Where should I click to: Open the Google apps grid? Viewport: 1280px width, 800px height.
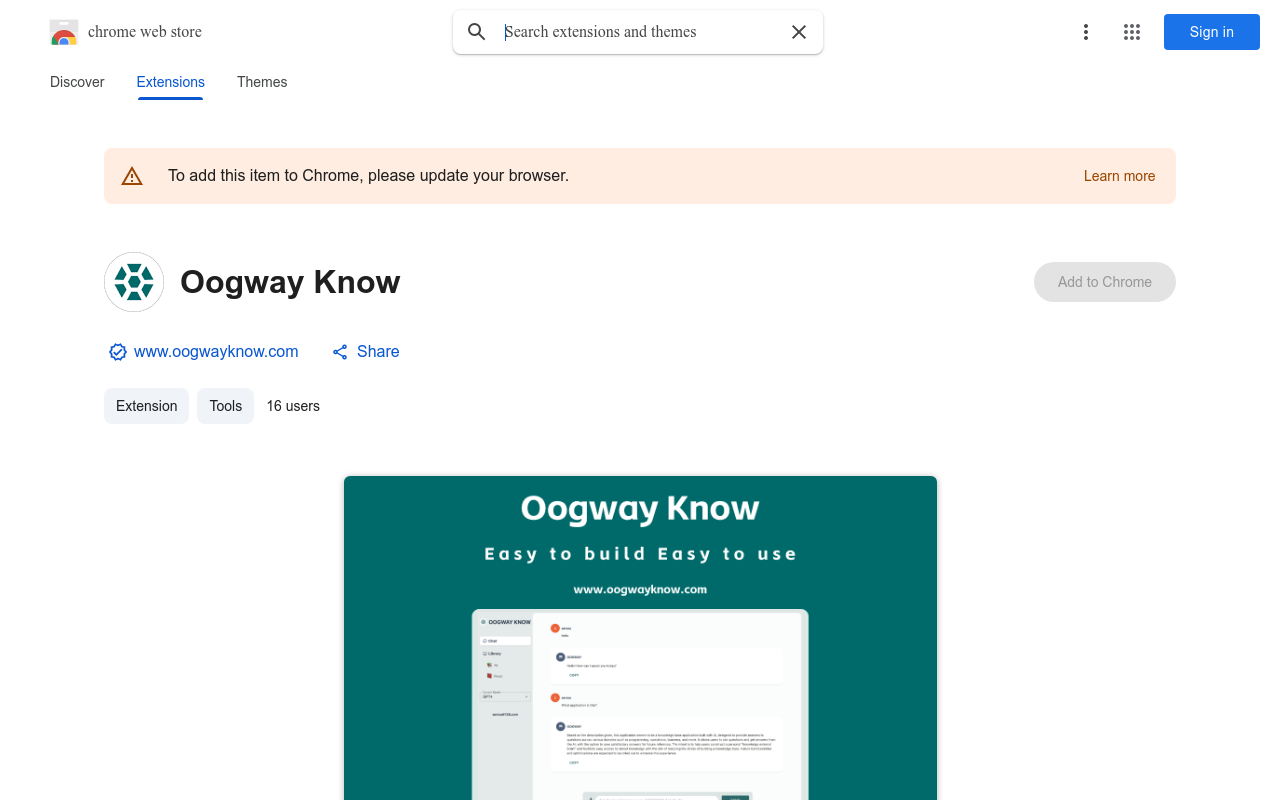[x=1132, y=32]
